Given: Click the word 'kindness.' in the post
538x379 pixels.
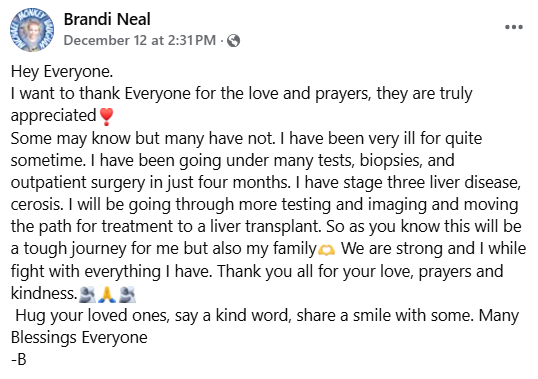Looking at the screenshot, I should [44, 294].
